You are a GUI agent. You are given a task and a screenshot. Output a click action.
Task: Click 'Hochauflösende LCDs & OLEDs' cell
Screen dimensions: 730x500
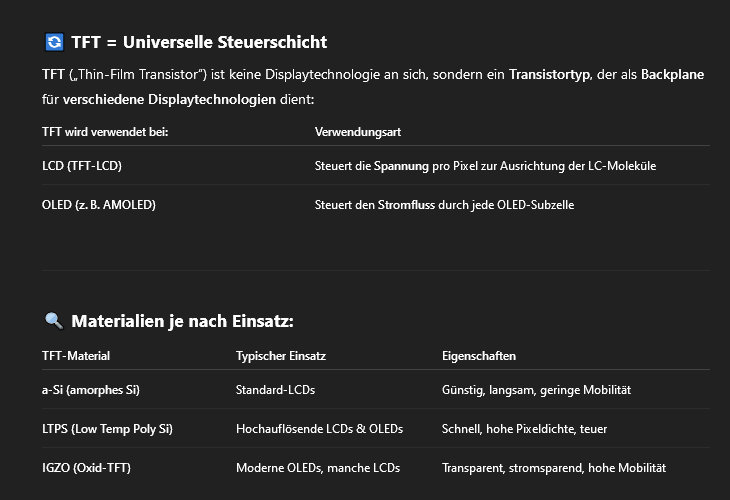[x=319, y=429]
